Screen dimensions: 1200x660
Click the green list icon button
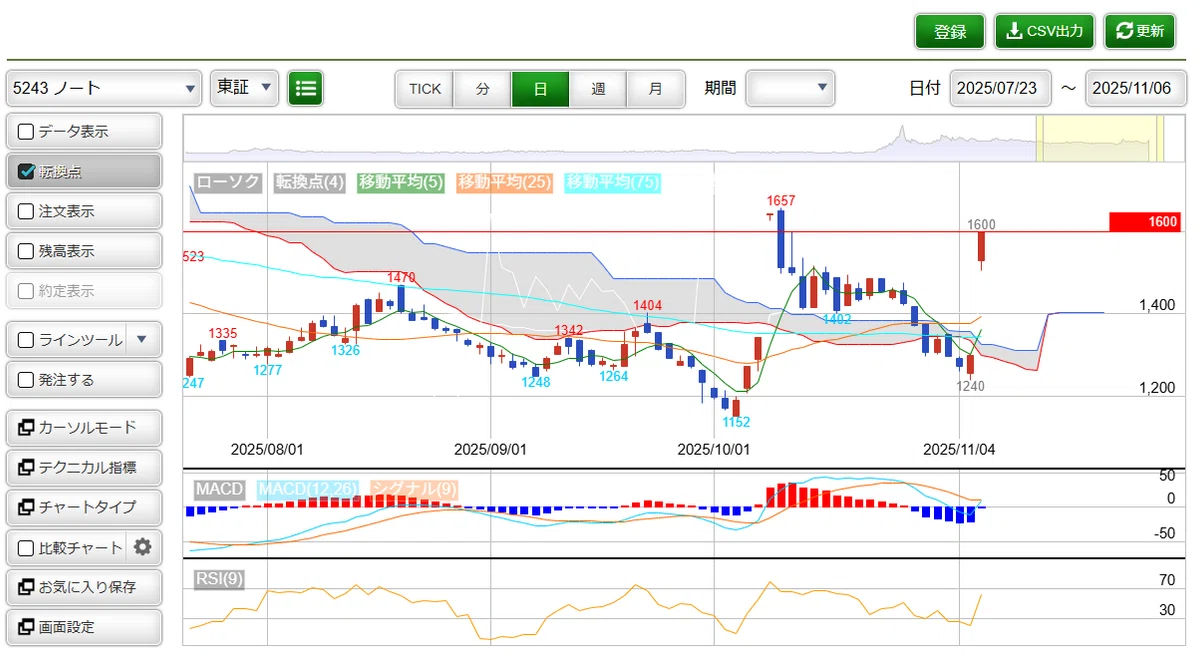tap(306, 88)
